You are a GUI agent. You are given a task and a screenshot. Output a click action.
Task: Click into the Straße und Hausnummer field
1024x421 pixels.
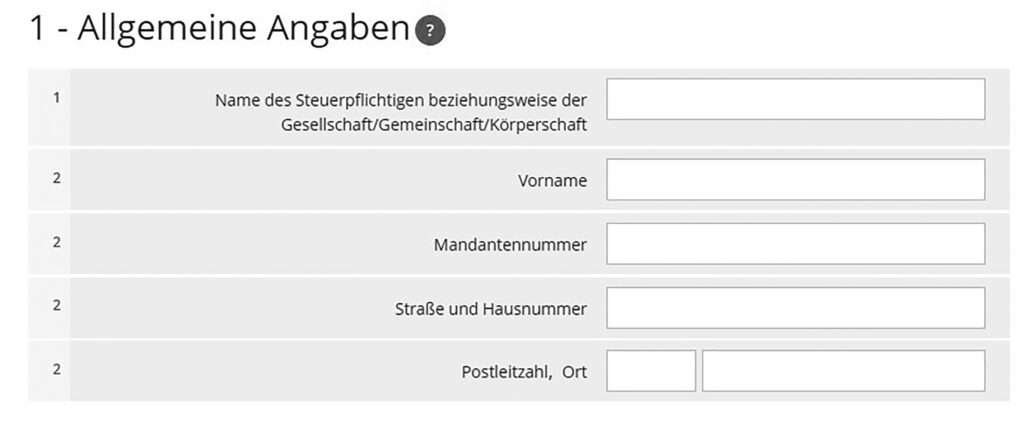(795, 308)
